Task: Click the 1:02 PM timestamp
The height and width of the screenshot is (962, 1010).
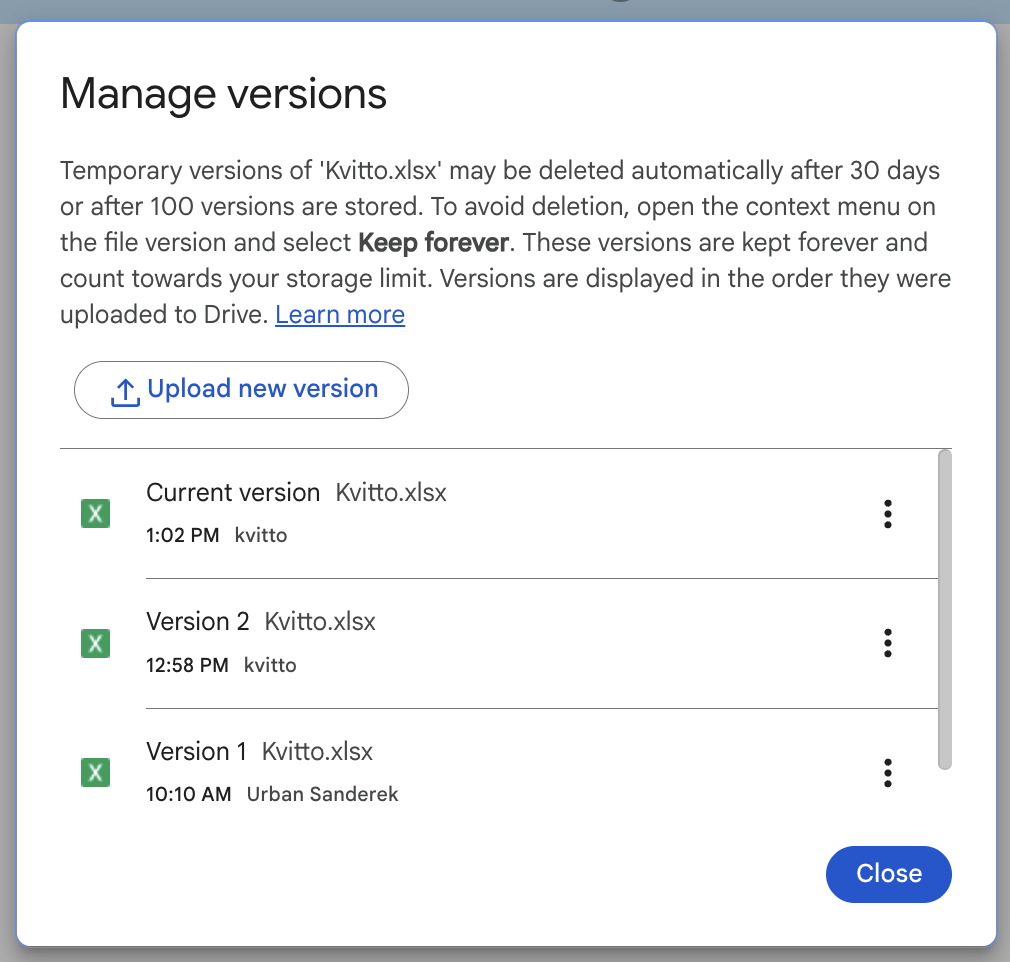Action: pyautogui.click(x=182, y=536)
